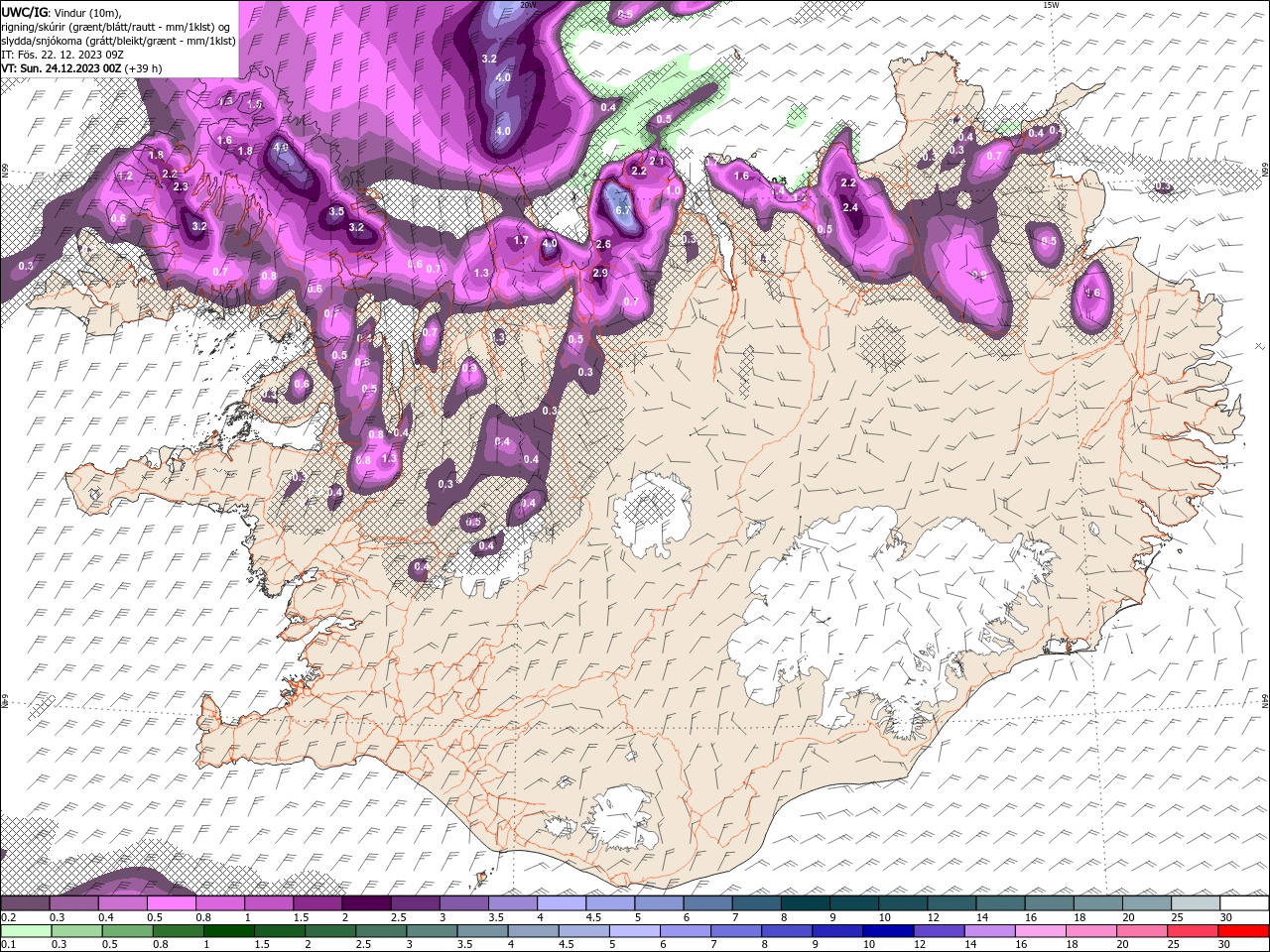
Task: Click the "IT: Fös. 22. 12. 2023 09Z" line
Action: click(62, 55)
